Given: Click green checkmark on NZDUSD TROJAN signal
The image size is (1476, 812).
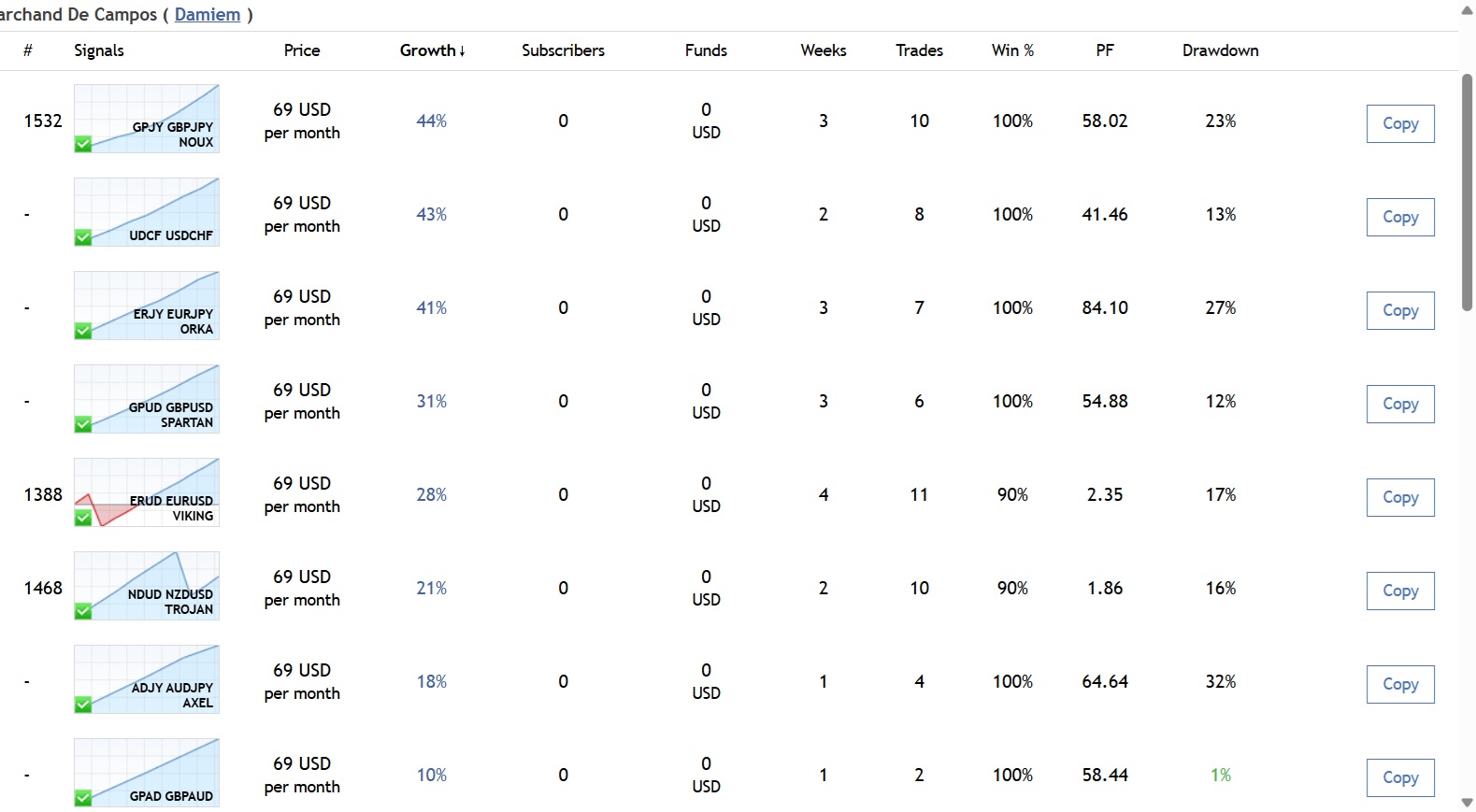Looking at the screenshot, I should coord(83,611).
